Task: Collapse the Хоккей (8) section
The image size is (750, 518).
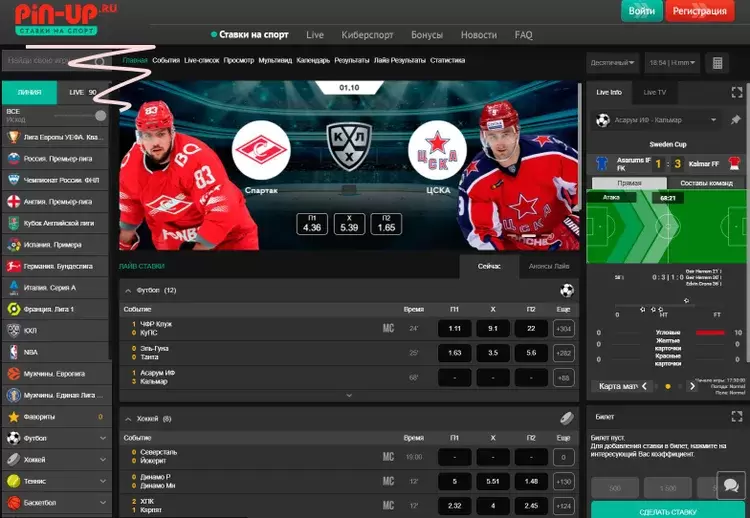Action: (x=128, y=419)
